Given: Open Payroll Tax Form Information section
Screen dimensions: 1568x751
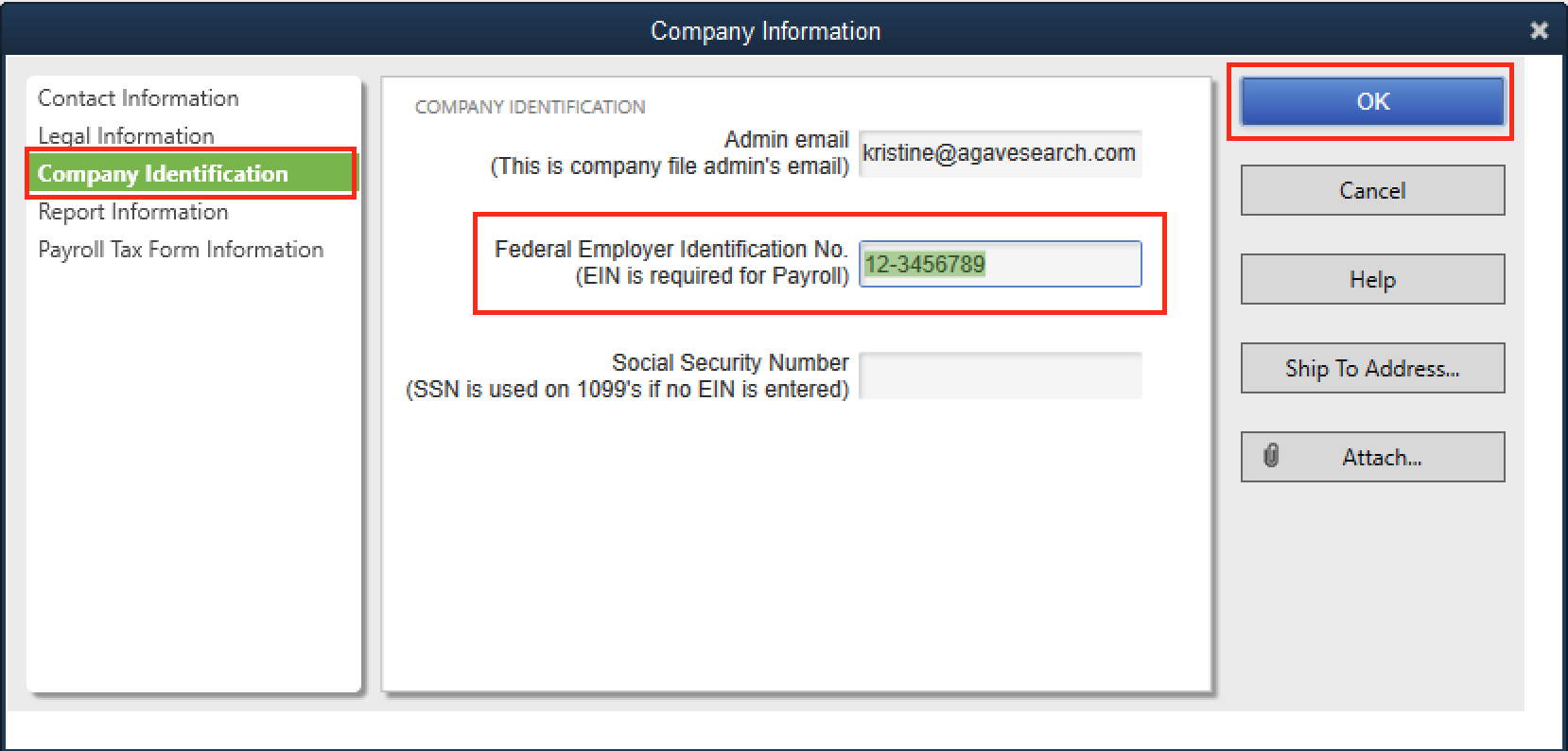Looking at the screenshot, I should 181,250.
